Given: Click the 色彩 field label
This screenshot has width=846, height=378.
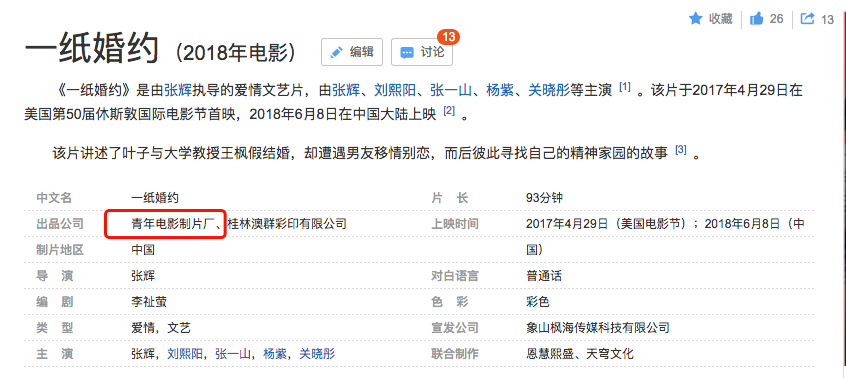Looking at the screenshot, I should (x=449, y=302).
